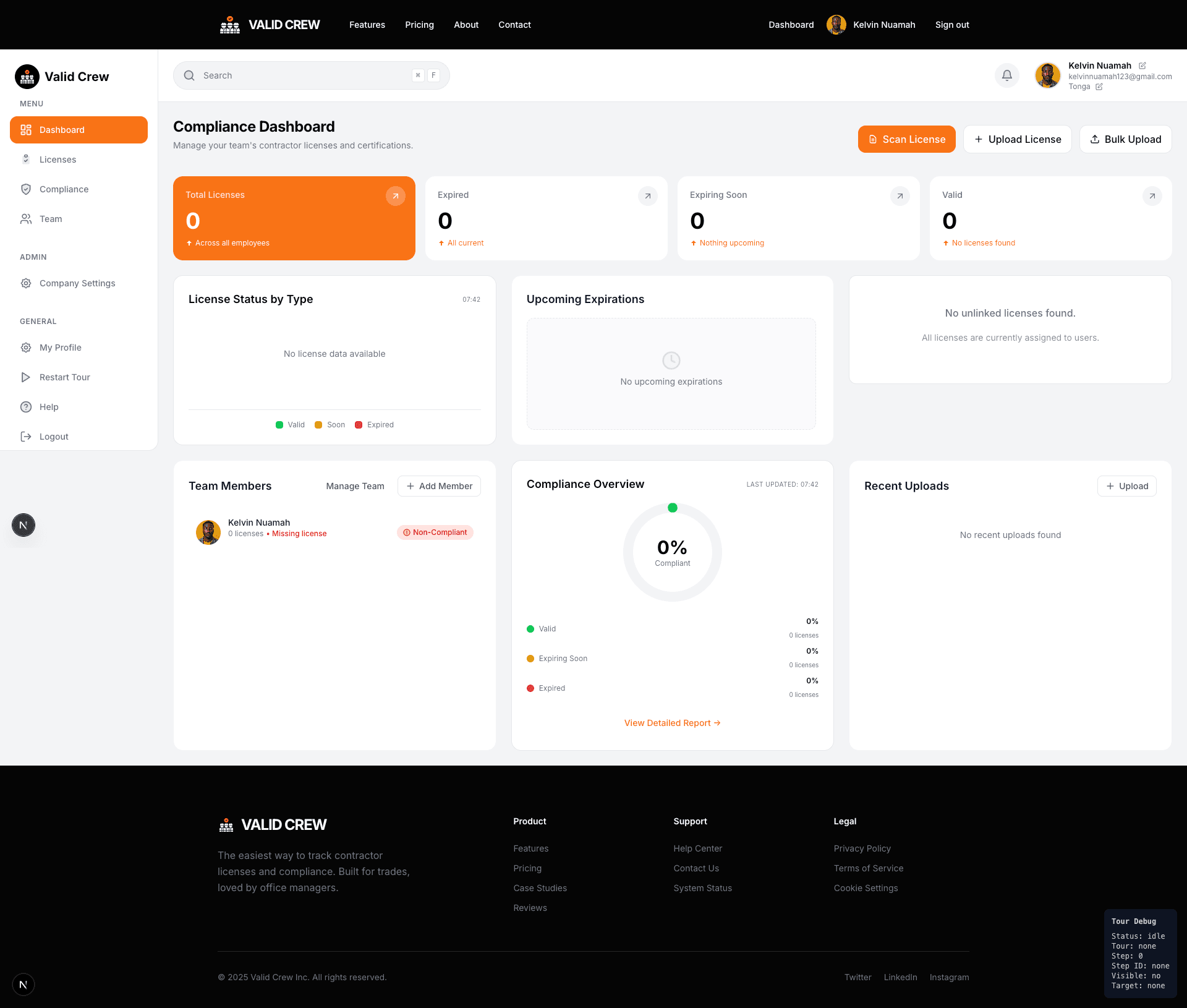Open the Expired card expand arrow
The width and height of the screenshot is (1187, 1008).
point(647,196)
